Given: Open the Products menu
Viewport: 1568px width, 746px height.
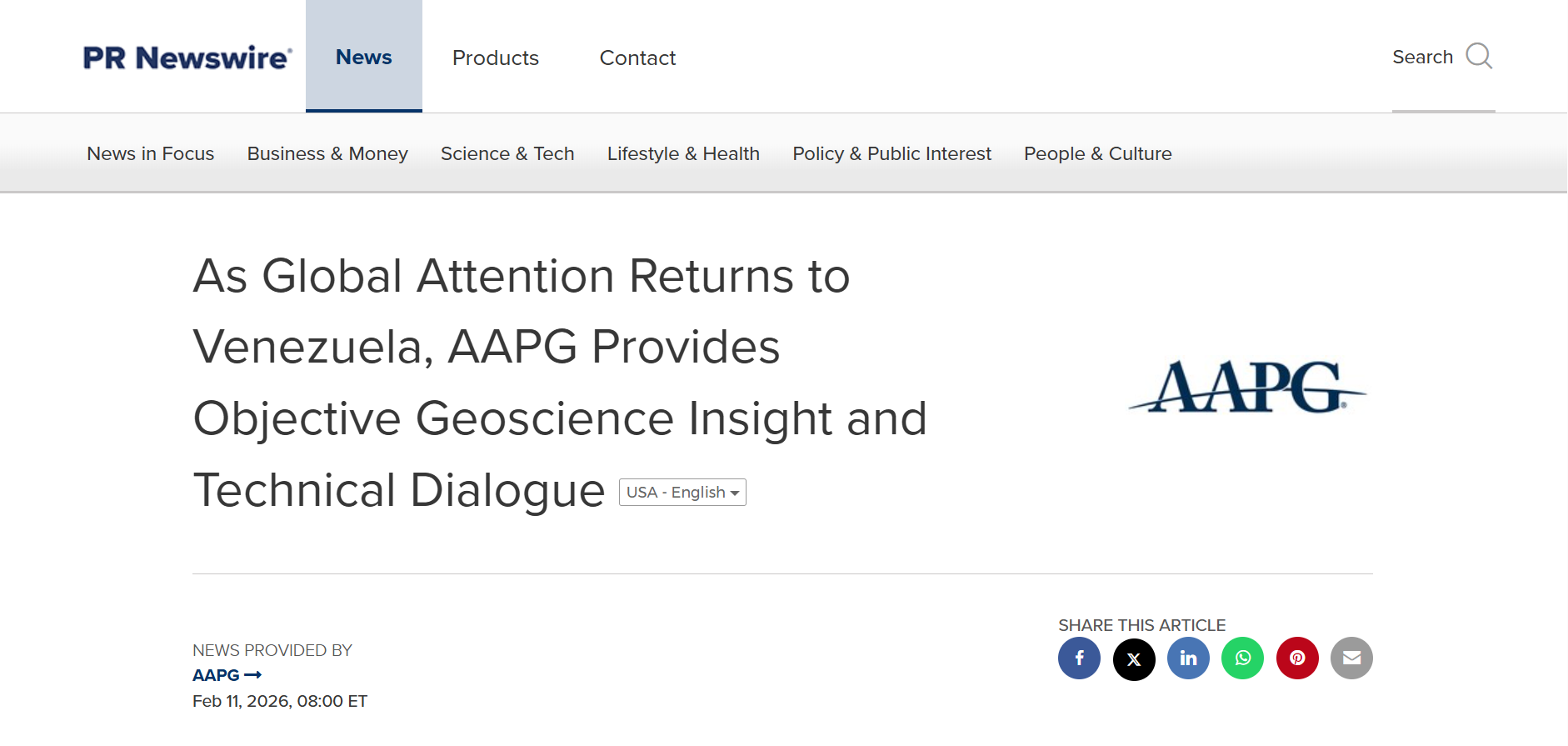Looking at the screenshot, I should click(496, 58).
